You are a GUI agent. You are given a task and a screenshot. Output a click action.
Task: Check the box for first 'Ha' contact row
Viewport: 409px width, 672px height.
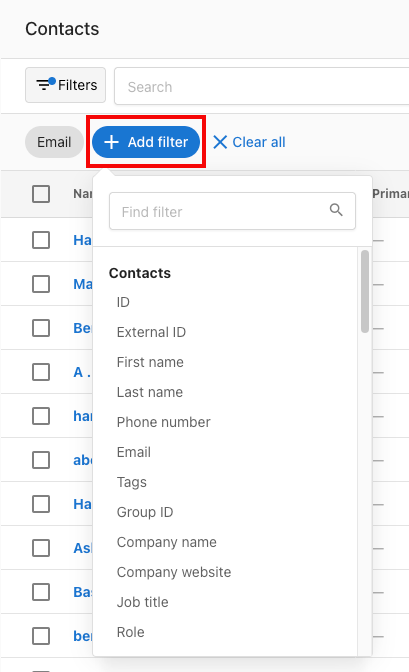[x=41, y=240]
